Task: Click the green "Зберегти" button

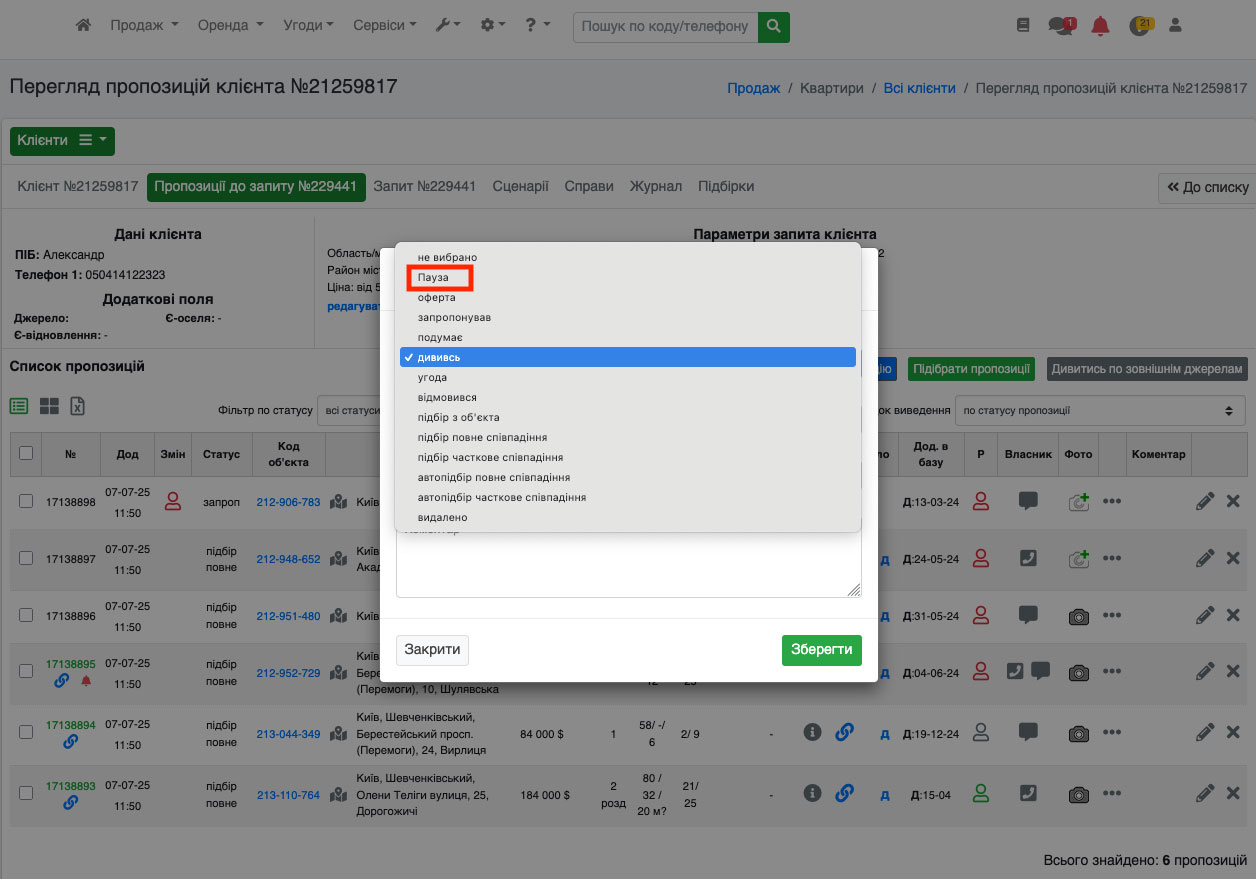Action: 821,649
